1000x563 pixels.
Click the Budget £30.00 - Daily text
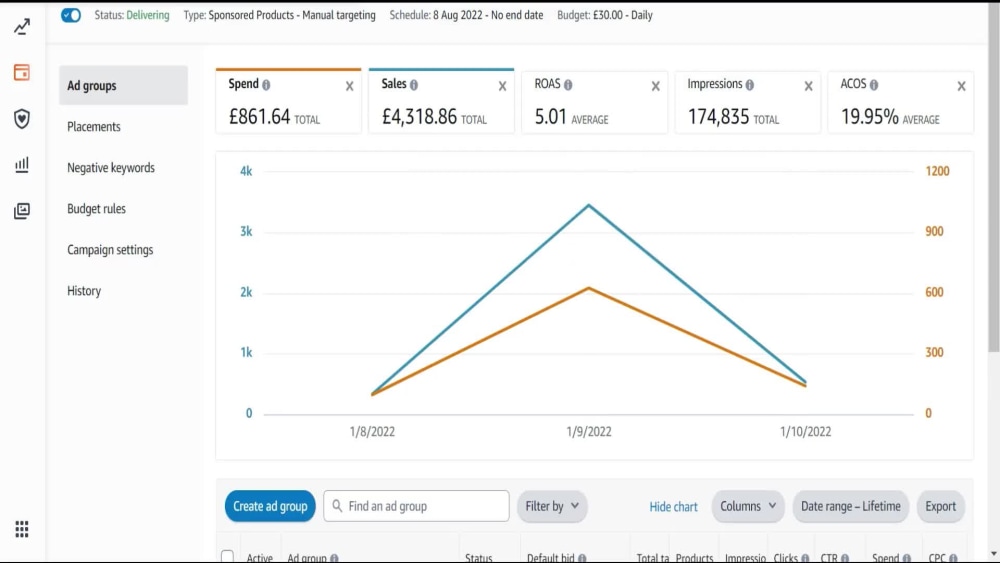point(605,15)
